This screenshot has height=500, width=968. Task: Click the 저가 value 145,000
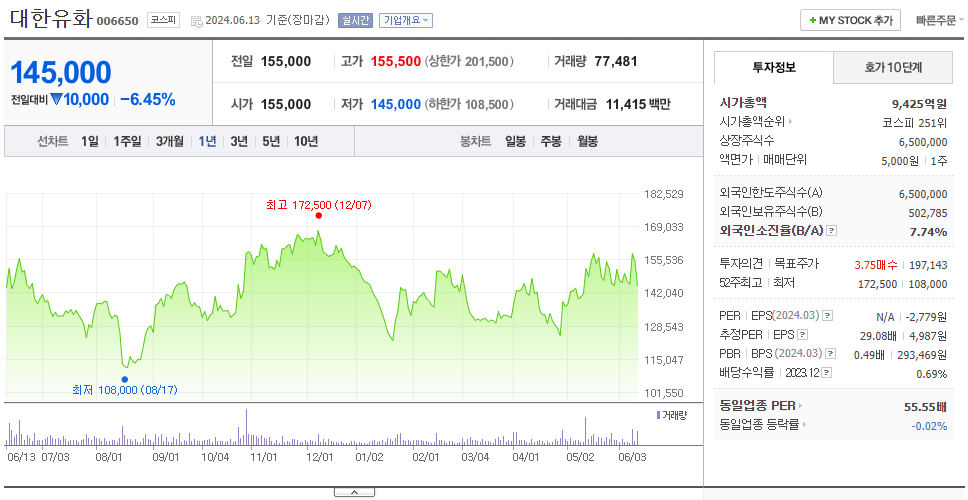[396, 104]
